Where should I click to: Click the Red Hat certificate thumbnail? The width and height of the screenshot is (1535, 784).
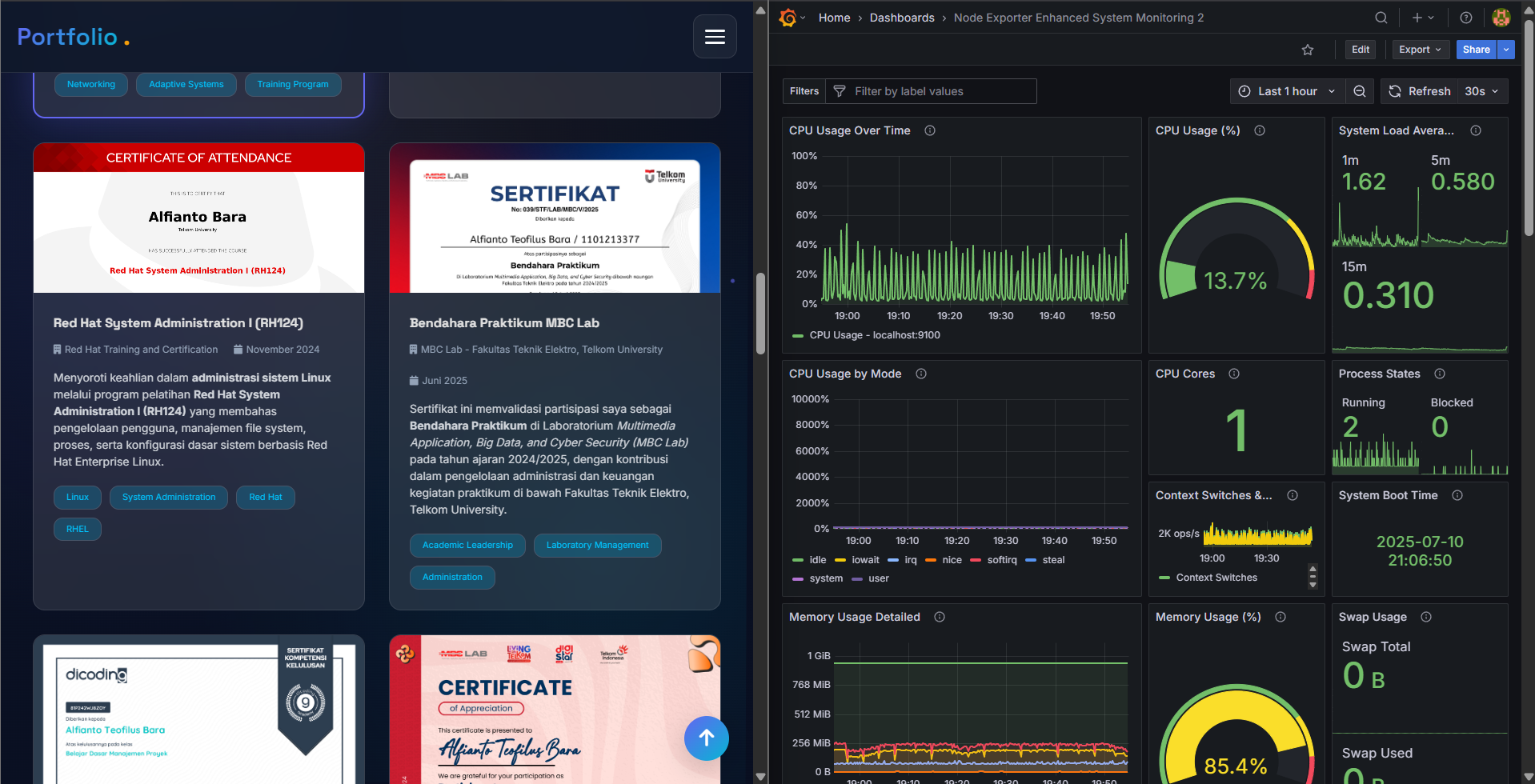coord(198,218)
